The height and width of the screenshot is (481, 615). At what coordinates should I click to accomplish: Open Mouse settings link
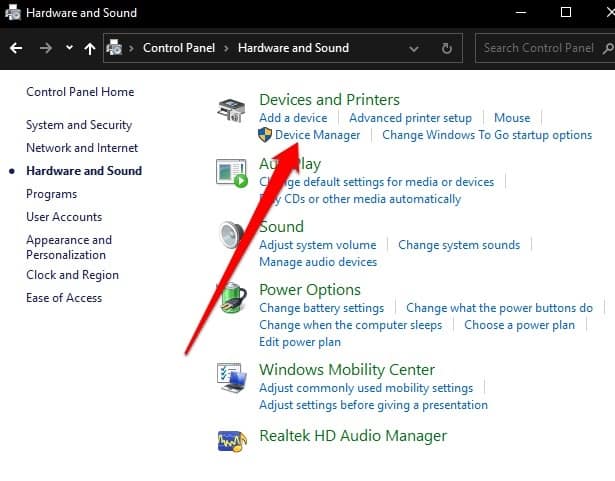(512, 118)
